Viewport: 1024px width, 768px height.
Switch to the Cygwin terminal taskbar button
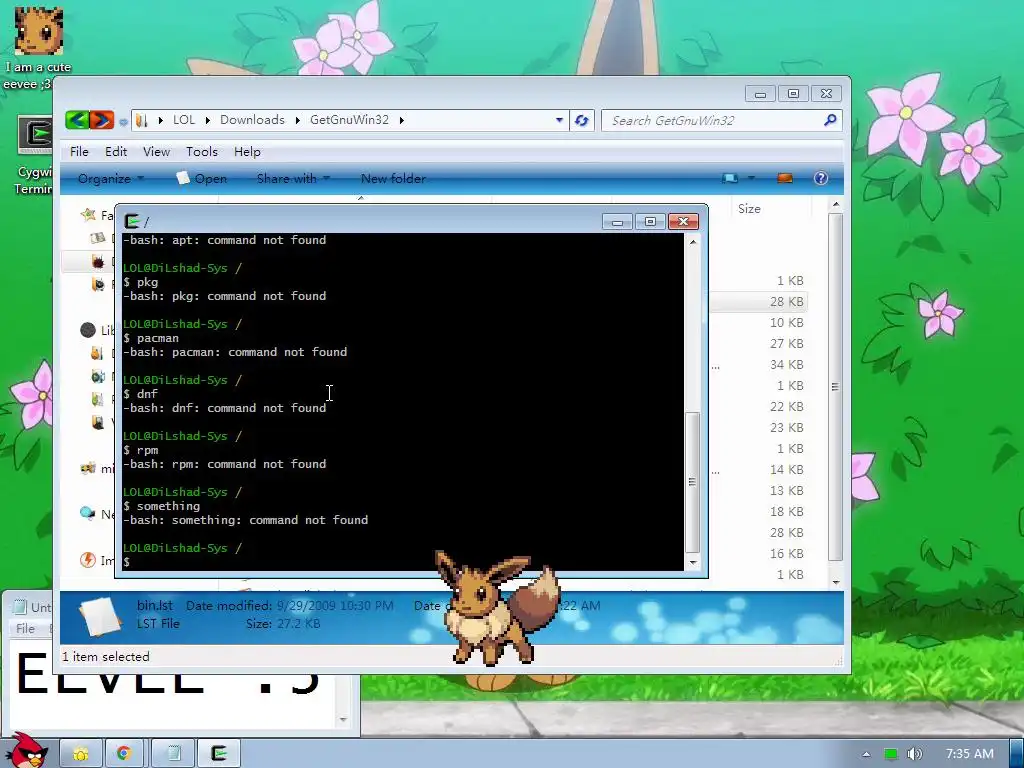(x=219, y=754)
